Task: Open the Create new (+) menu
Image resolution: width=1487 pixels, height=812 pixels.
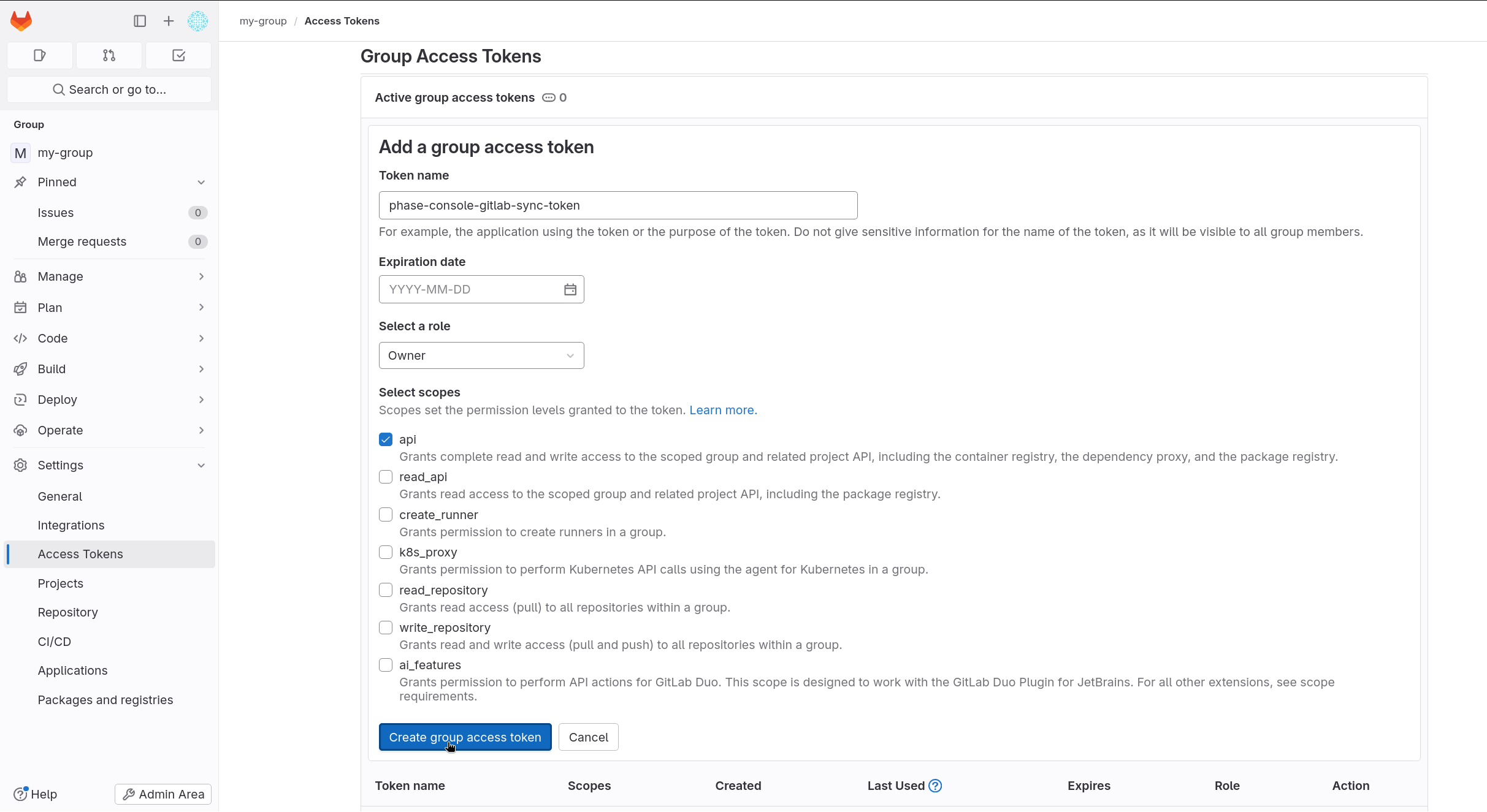Action: coord(167,20)
